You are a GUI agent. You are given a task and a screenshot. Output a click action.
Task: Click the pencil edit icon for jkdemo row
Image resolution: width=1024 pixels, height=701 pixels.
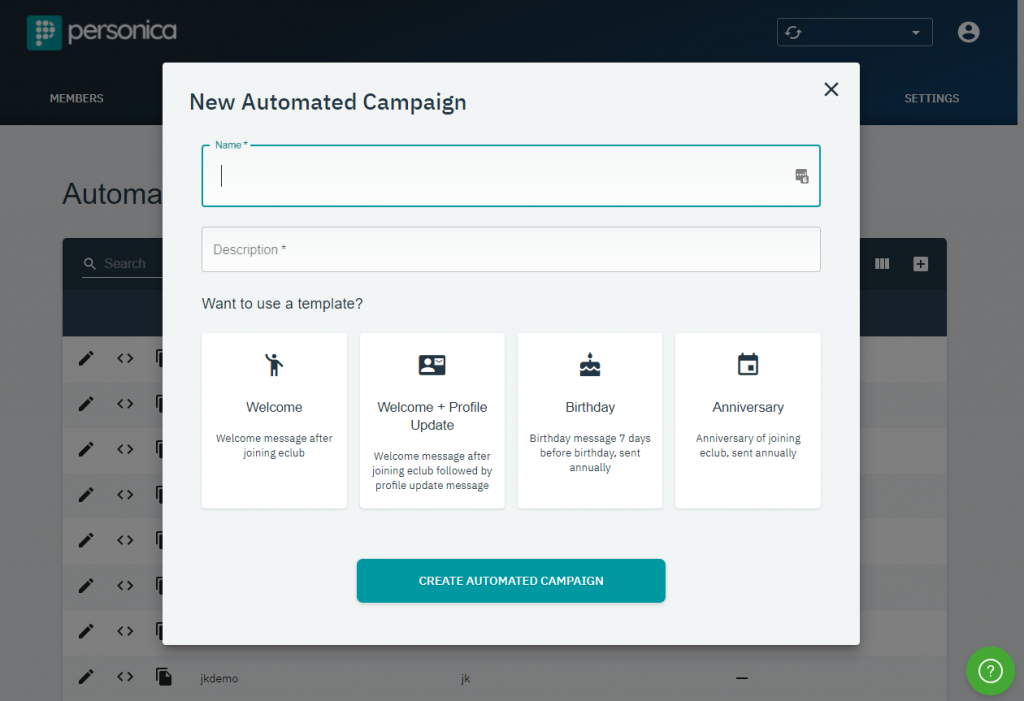[86, 677]
